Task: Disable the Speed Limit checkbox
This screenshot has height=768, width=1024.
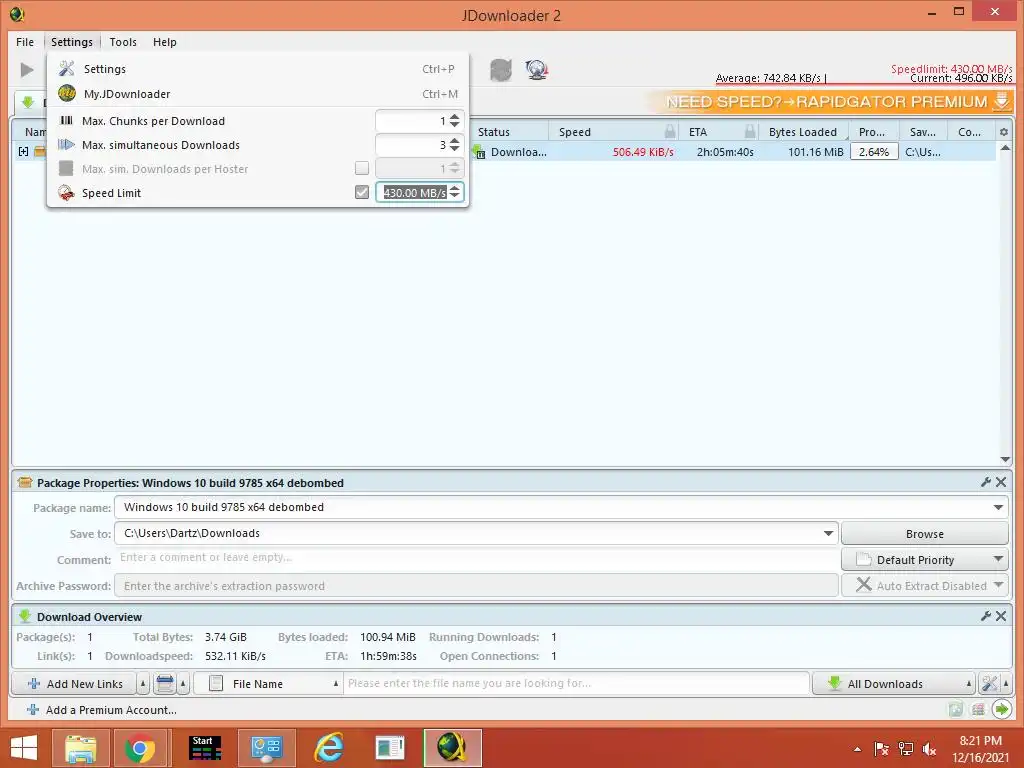Action: 362,192
